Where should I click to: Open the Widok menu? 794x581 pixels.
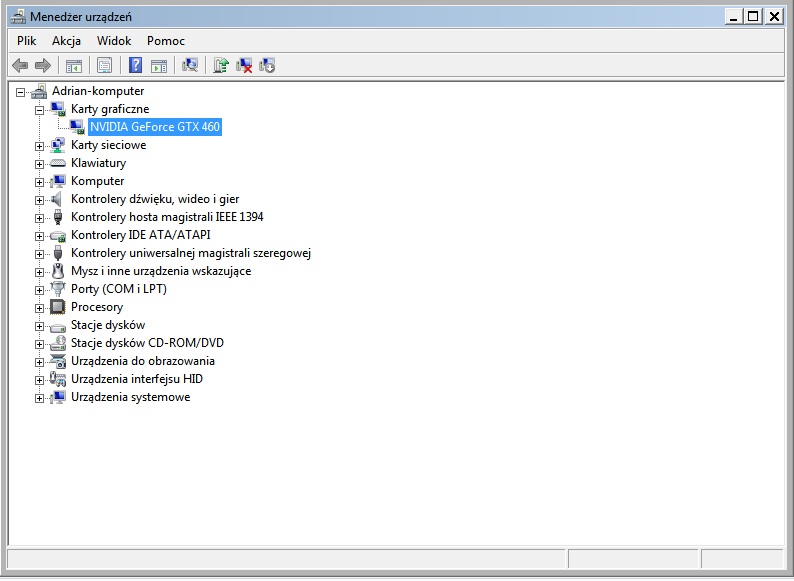pos(114,41)
